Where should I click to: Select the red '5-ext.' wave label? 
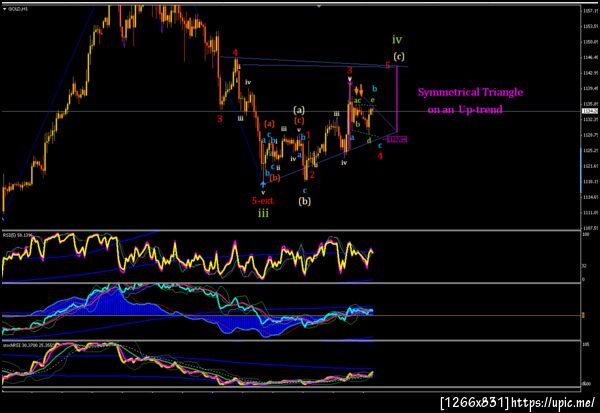[x=263, y=200]
